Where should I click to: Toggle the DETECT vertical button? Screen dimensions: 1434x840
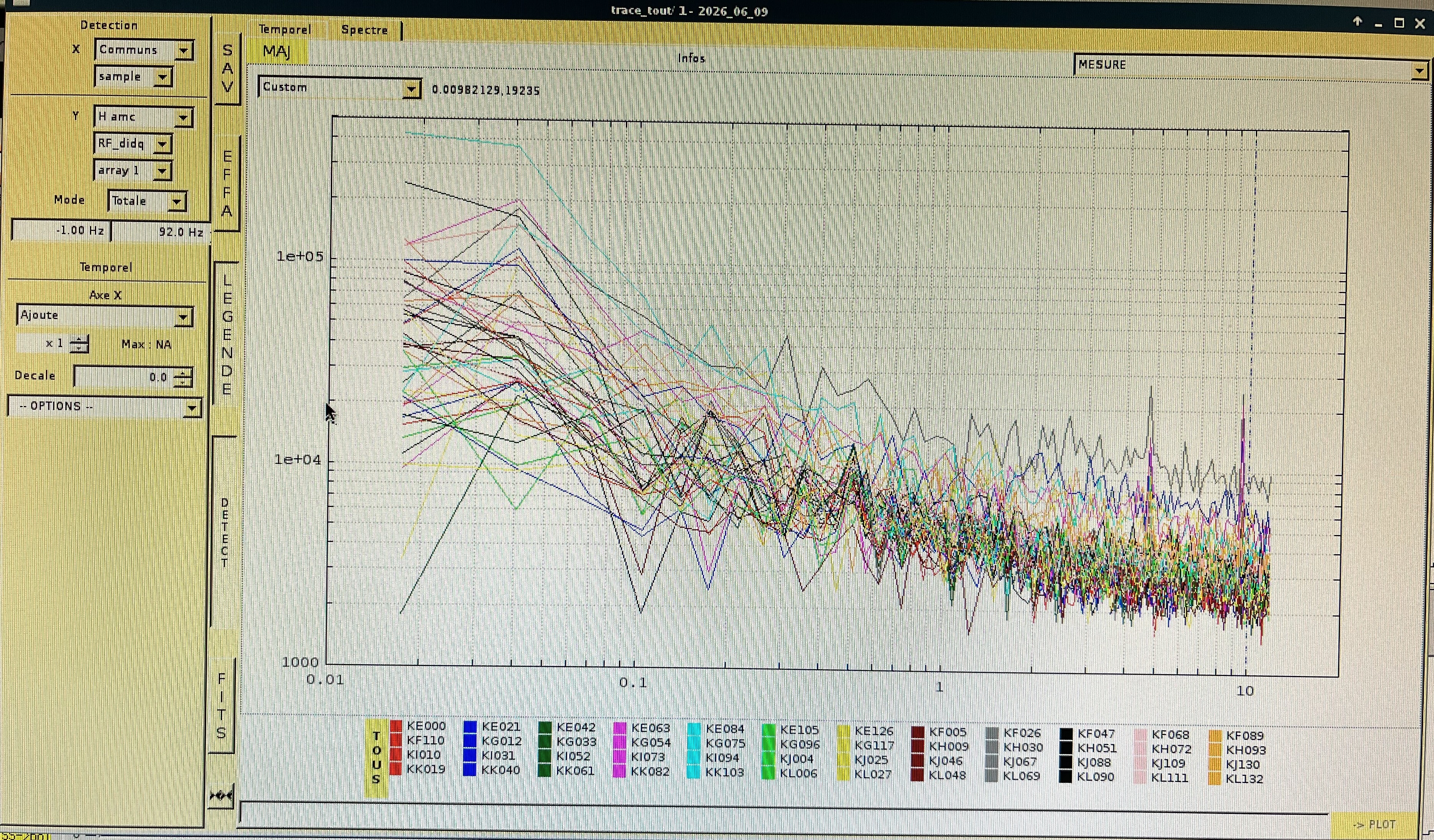(224, 532)
